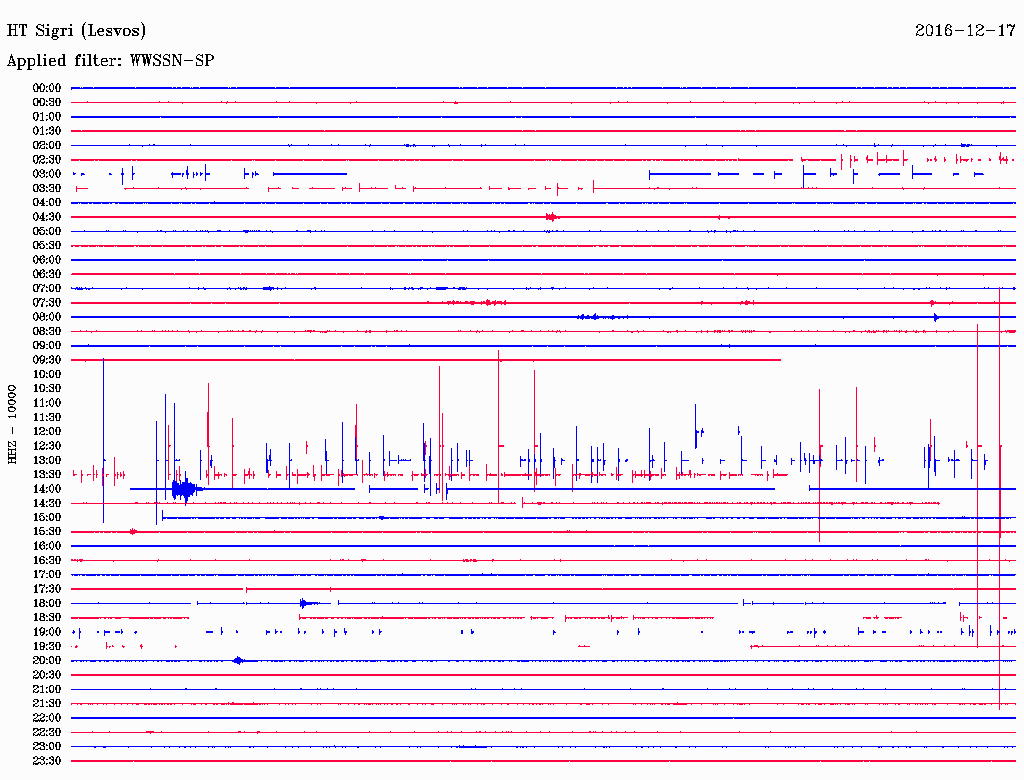Click the '18:00' time label

47,603
